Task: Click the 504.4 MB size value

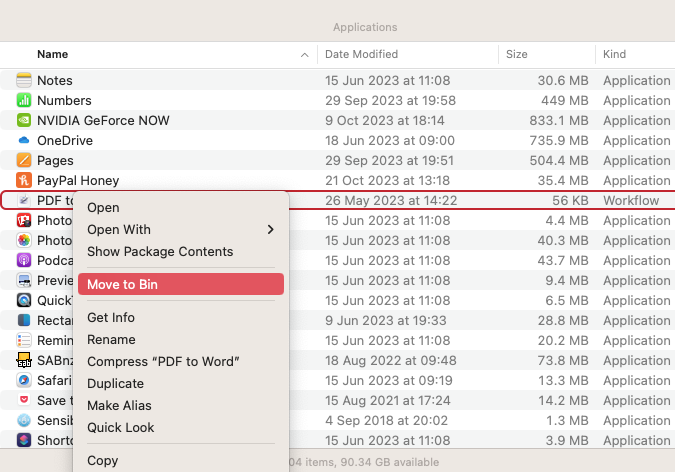Action: (x=559, y=161)
